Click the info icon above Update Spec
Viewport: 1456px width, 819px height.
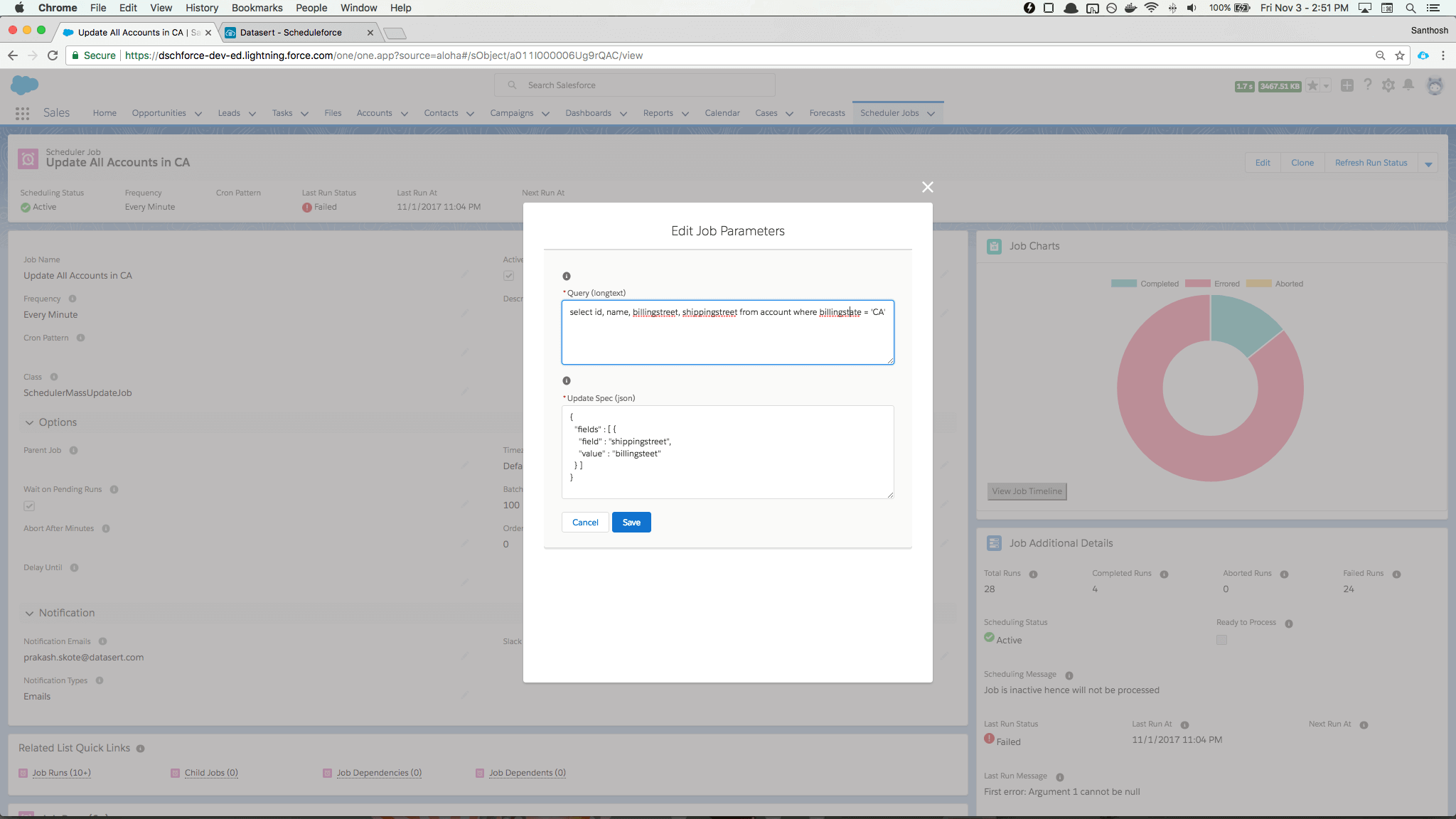pos(567,381)
